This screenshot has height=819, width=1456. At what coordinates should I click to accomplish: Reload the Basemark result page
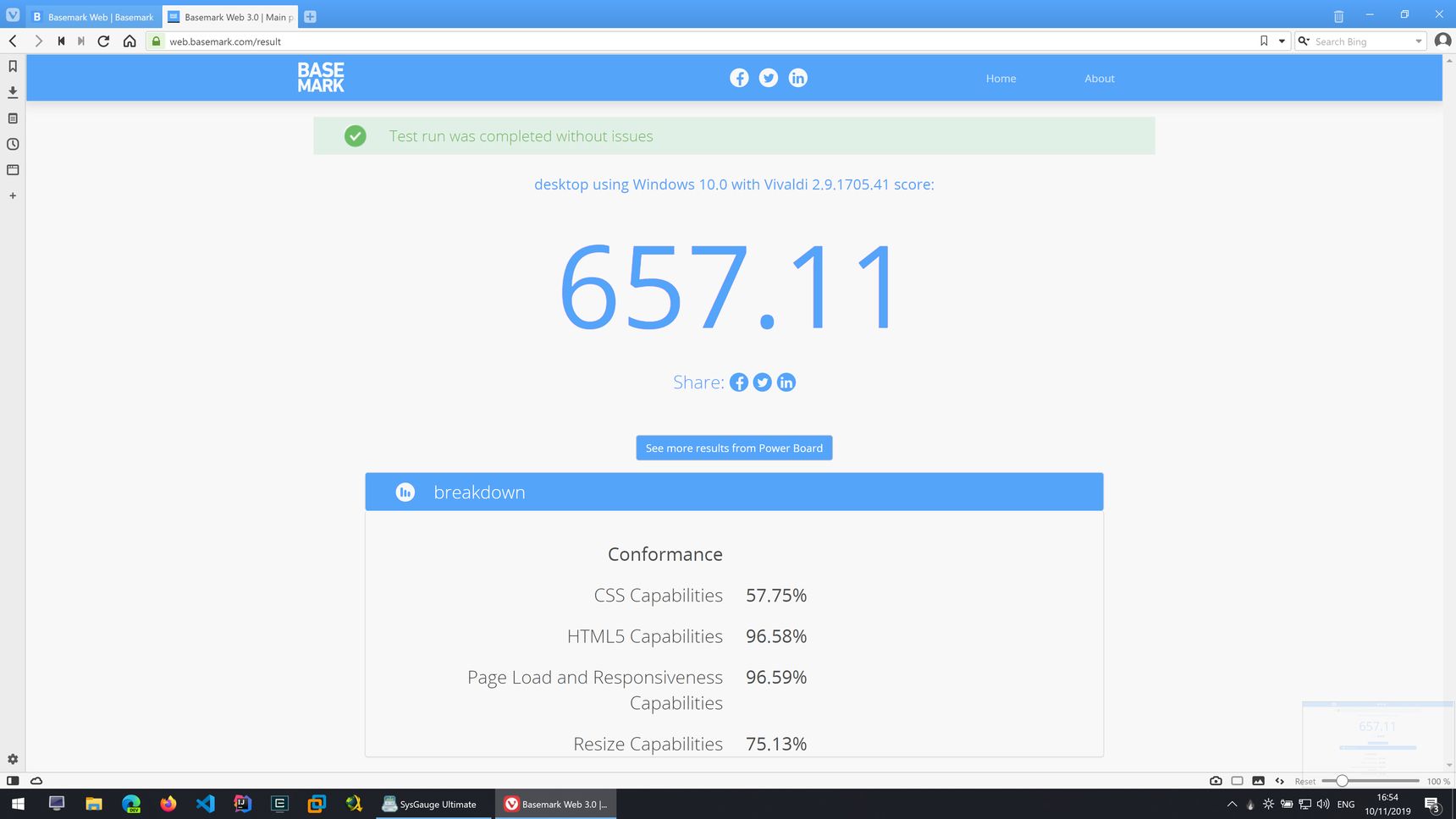point(103,41)
